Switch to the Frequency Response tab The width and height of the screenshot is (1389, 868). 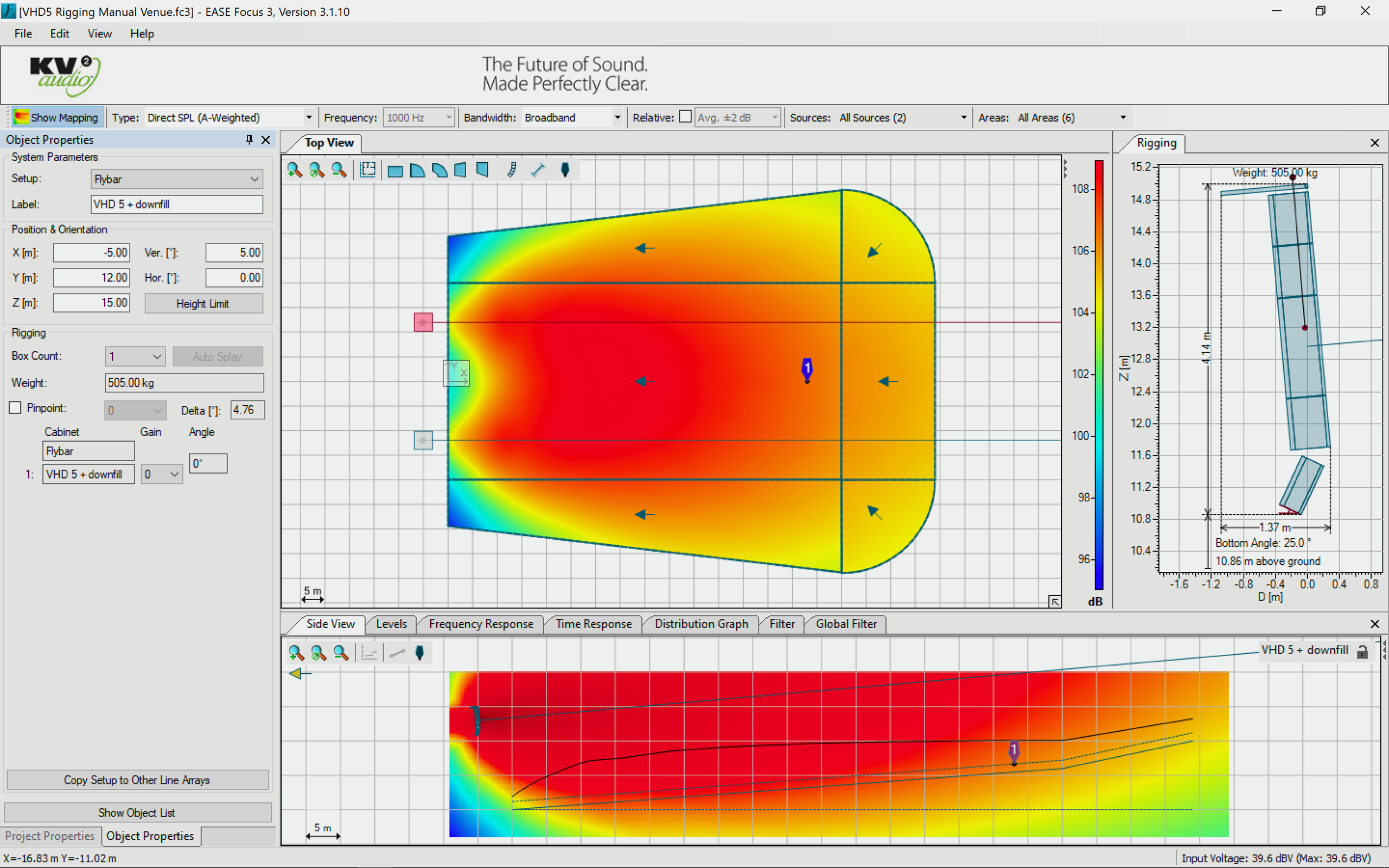(481, 624)
